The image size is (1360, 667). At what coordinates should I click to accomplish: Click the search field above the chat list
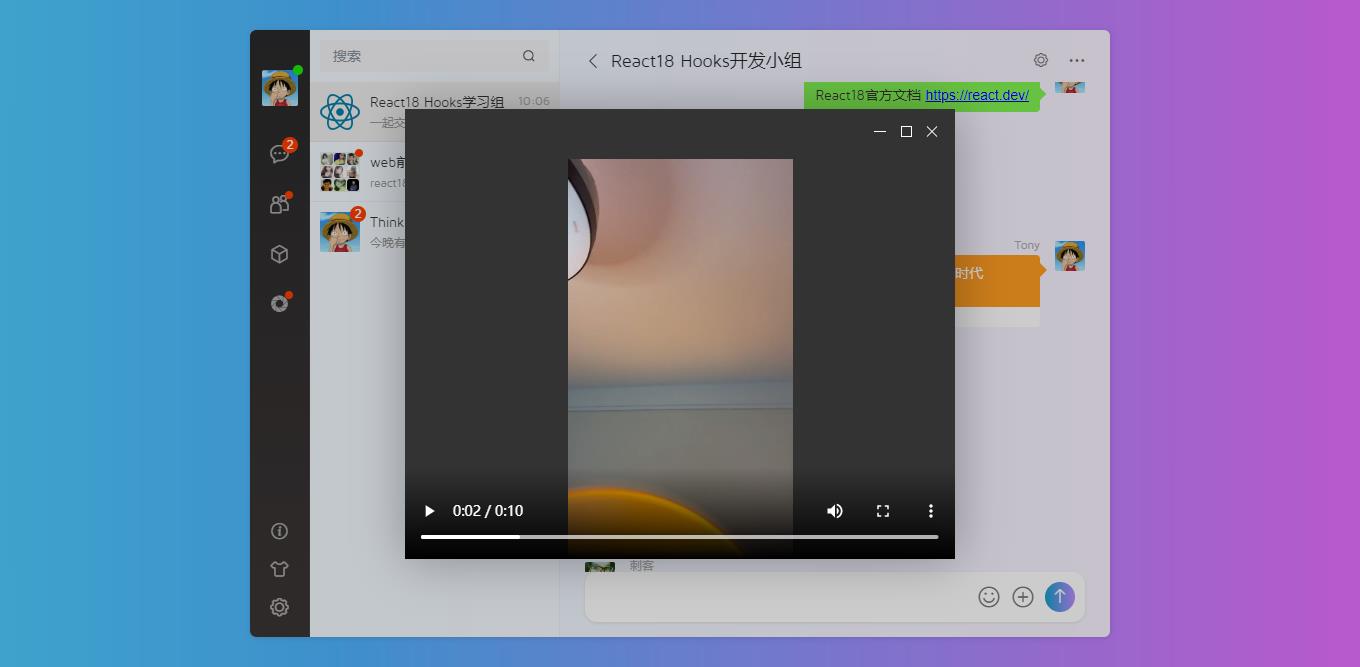coord(430,56)
